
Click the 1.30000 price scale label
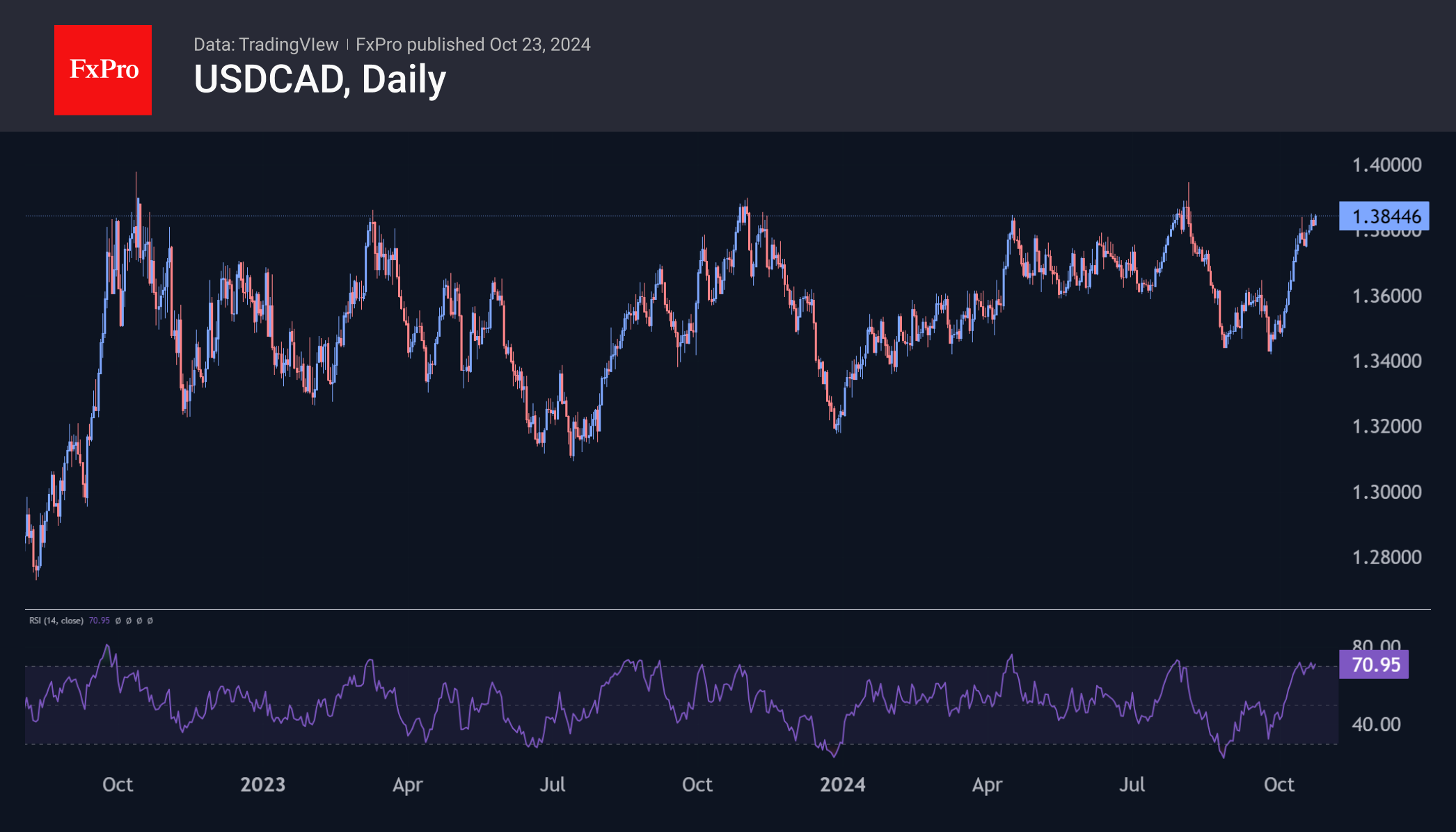click(1386, 492)
